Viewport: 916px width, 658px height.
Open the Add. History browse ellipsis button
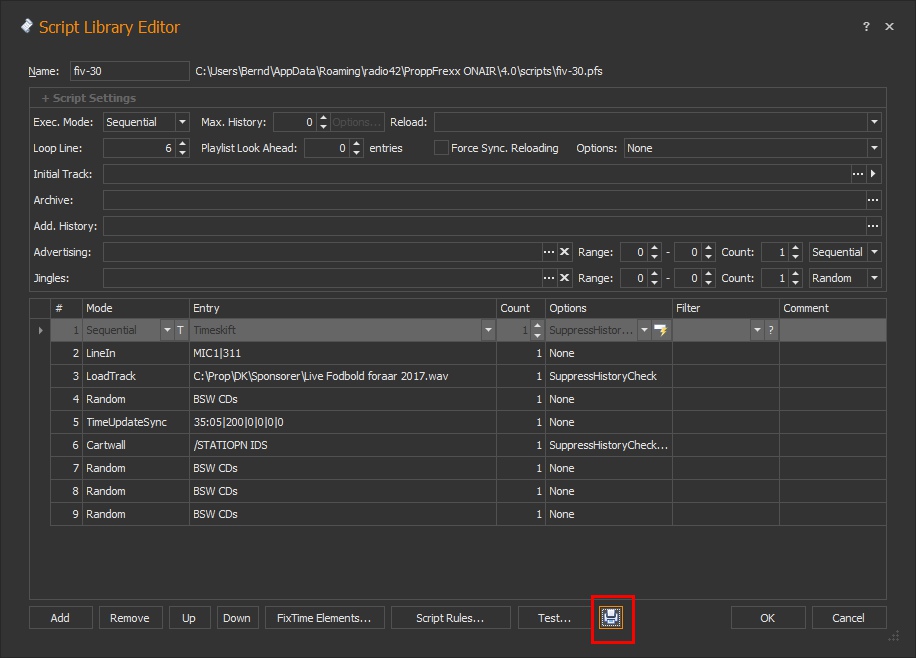[x=873, y=226]
